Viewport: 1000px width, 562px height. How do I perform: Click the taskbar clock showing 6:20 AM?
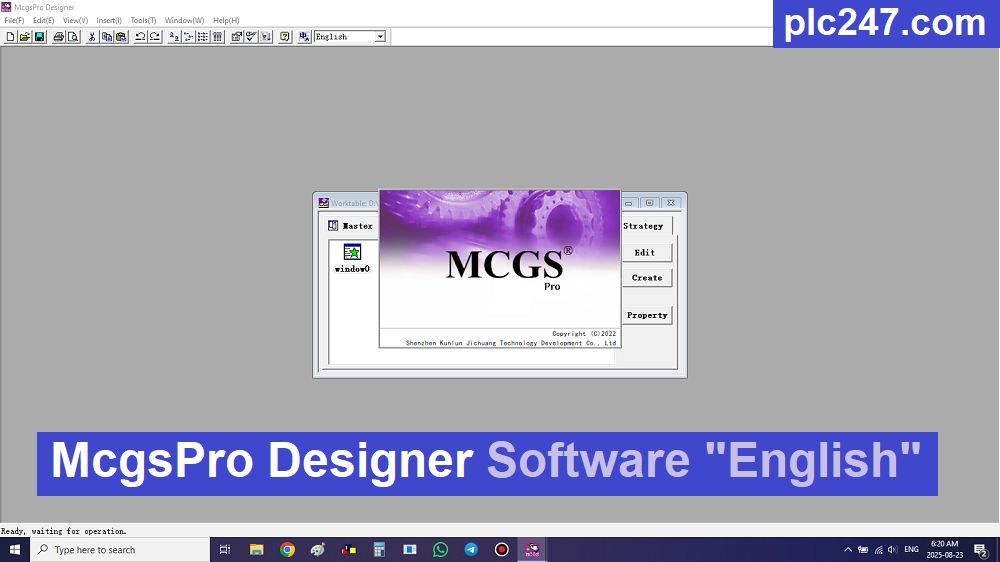[x=945, y=549]
